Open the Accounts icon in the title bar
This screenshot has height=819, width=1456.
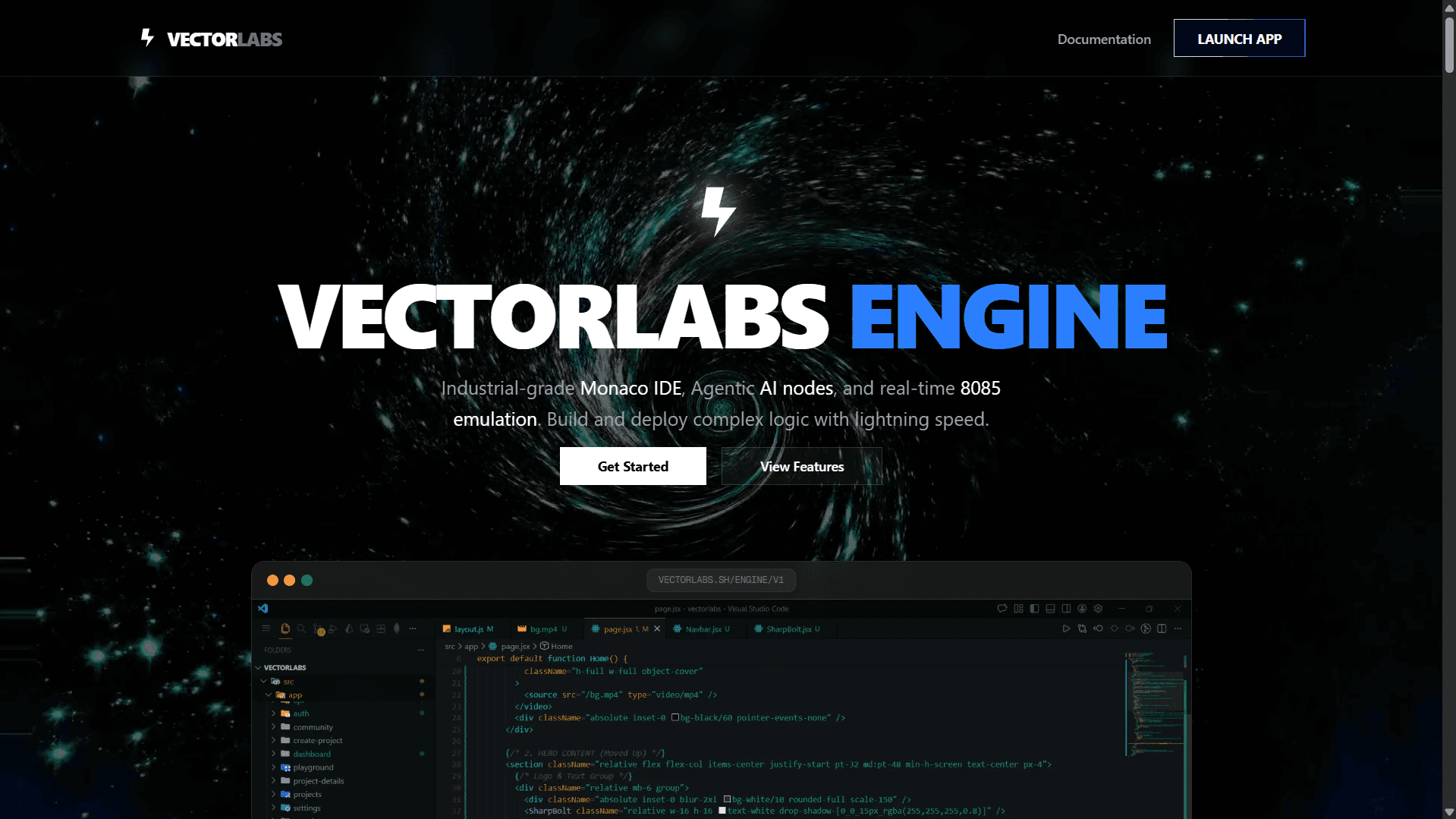[1082, 609]
